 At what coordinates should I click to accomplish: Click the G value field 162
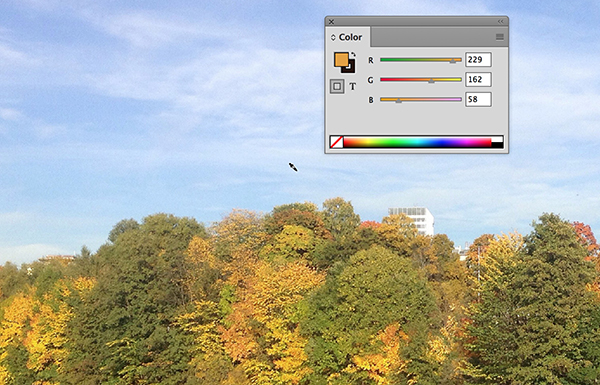[x=478, y=80]
